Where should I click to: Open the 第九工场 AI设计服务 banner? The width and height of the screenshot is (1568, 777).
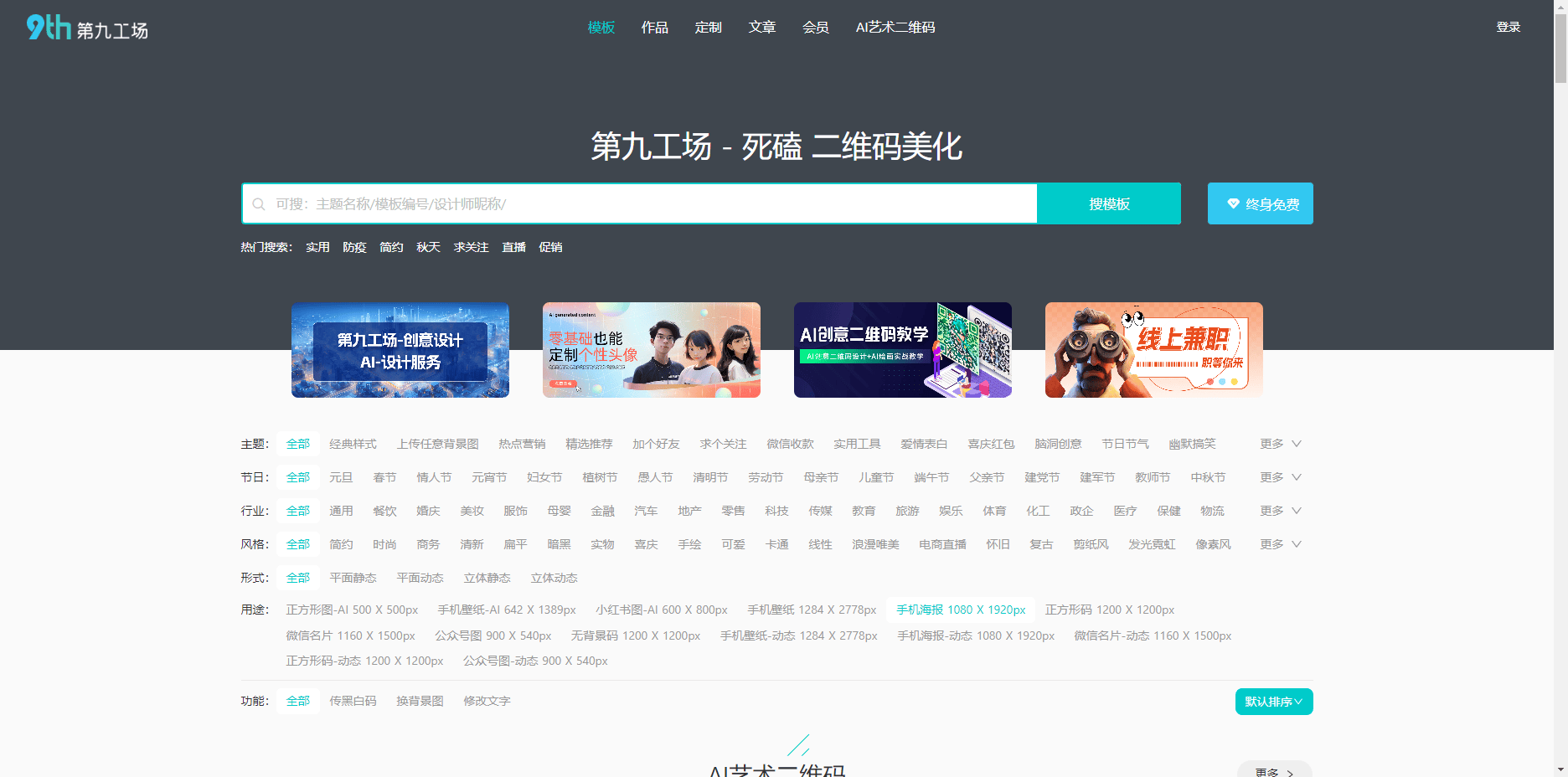pyautogui.click(x=400, y=350)
